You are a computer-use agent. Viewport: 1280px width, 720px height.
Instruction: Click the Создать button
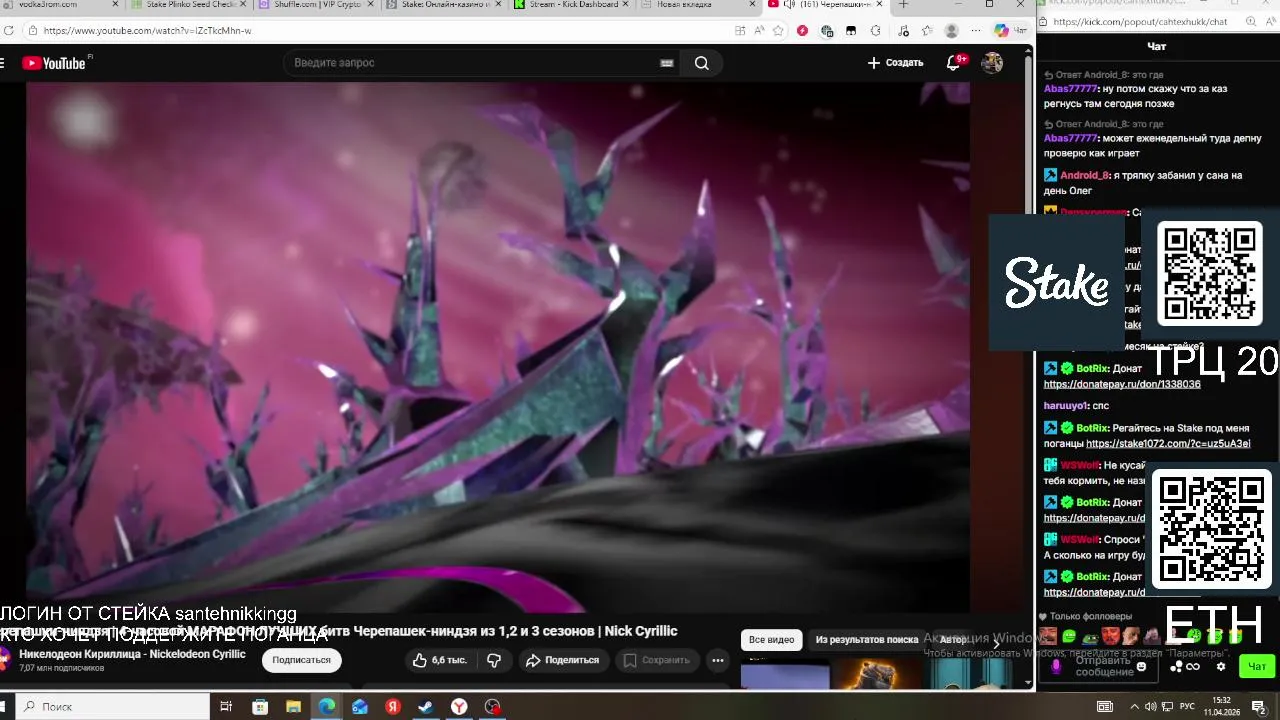click(895, 63)
